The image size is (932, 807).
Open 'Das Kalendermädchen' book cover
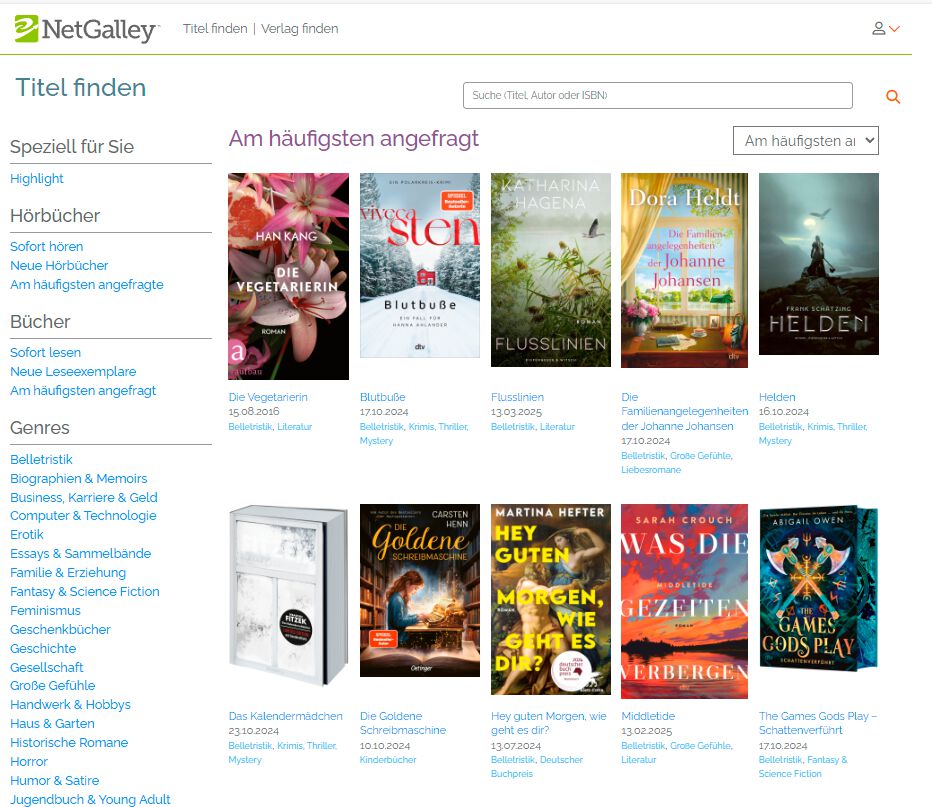pyautogui.click(x=288, y=595)
